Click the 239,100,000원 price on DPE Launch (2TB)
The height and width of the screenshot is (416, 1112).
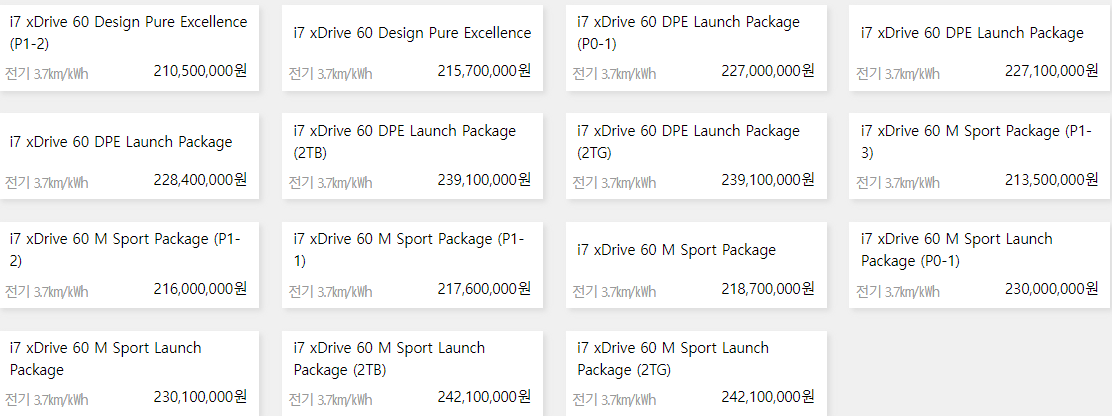pos(484,180)
